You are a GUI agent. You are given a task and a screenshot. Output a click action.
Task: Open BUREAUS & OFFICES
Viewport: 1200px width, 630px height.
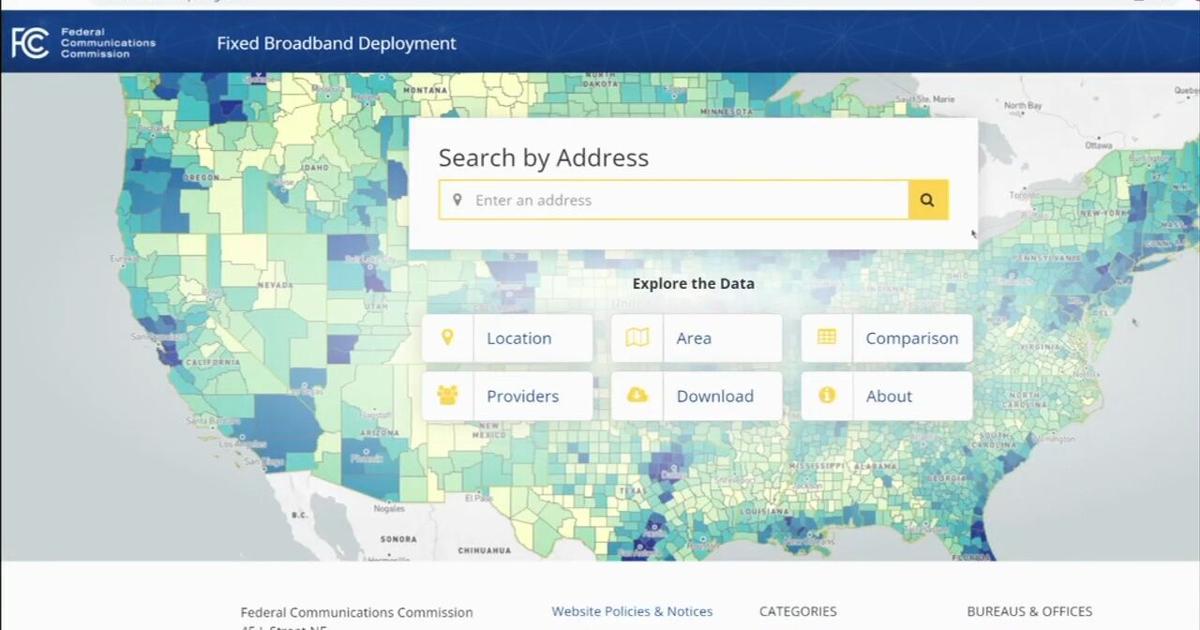pos(1030,611)
